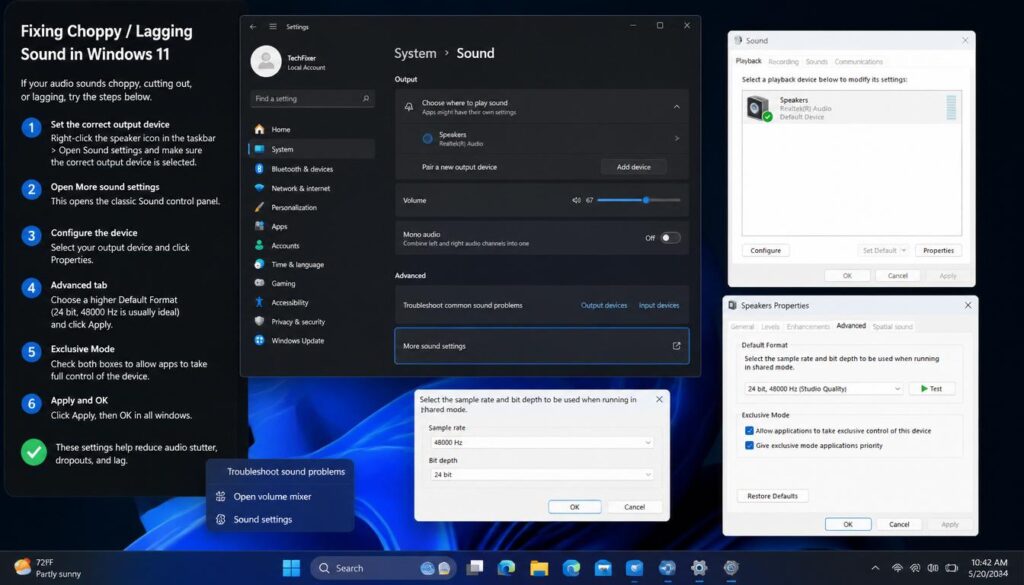Open the General tab in Speakers Properties
1024x585 pixels.
pyautogui.click(x=743, y=326)
